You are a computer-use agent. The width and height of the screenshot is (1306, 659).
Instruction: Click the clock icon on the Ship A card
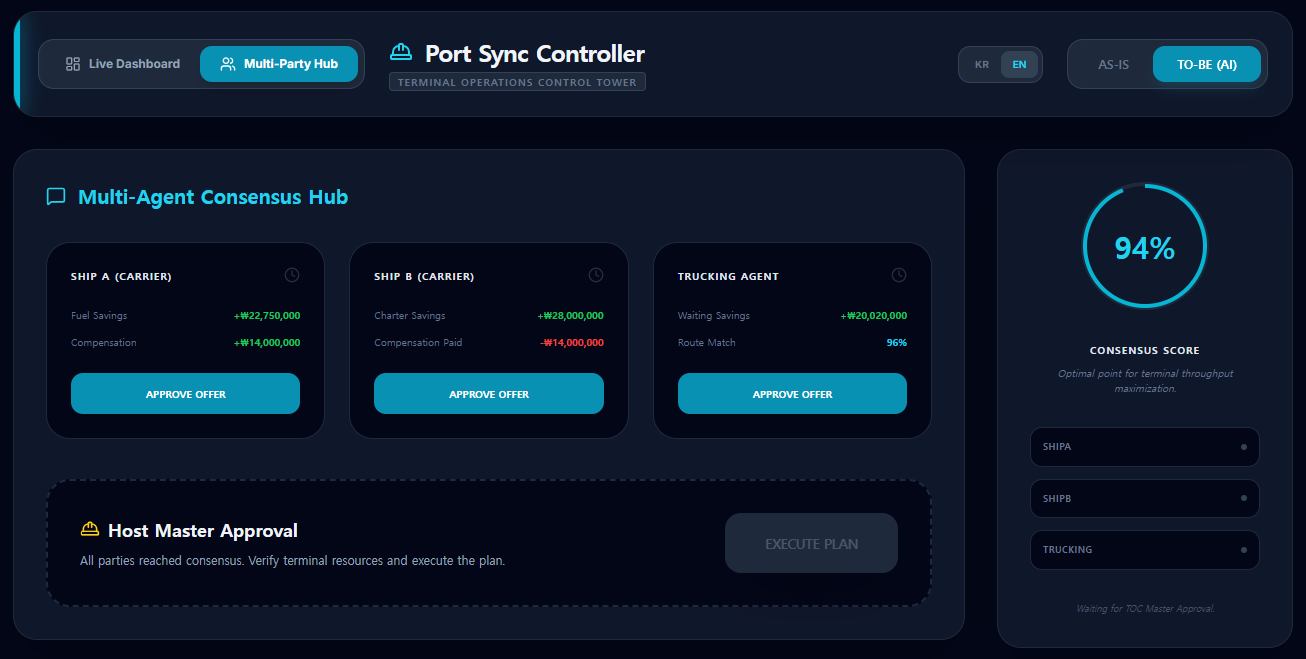click(x=292, y=274)
